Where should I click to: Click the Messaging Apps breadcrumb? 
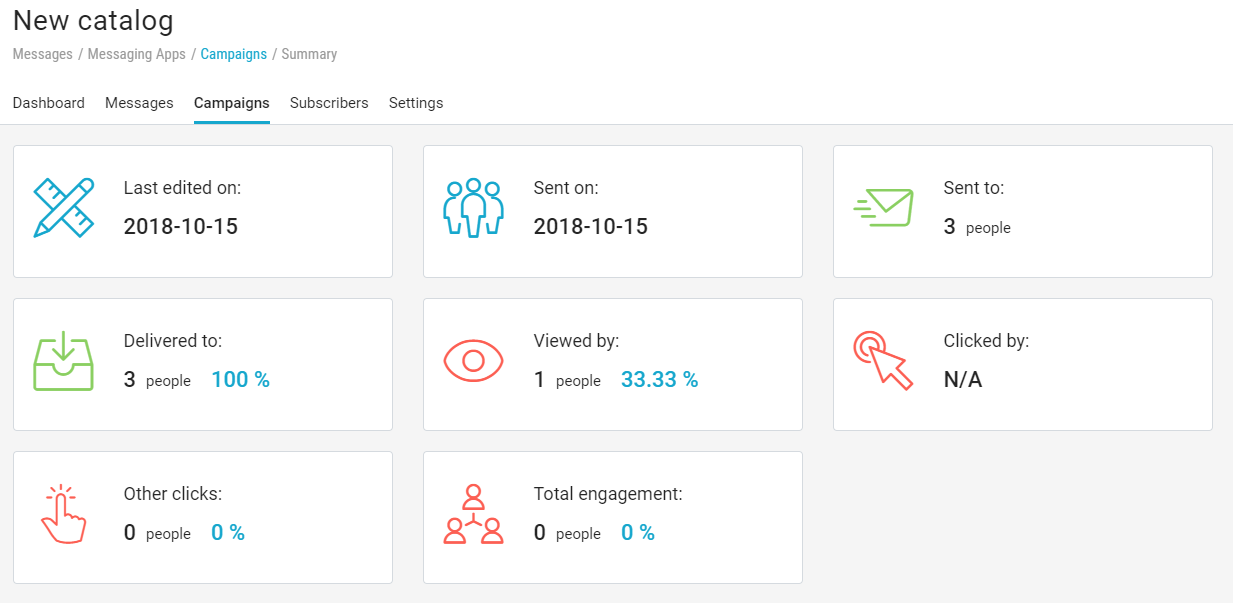click(x=136, y=54)
